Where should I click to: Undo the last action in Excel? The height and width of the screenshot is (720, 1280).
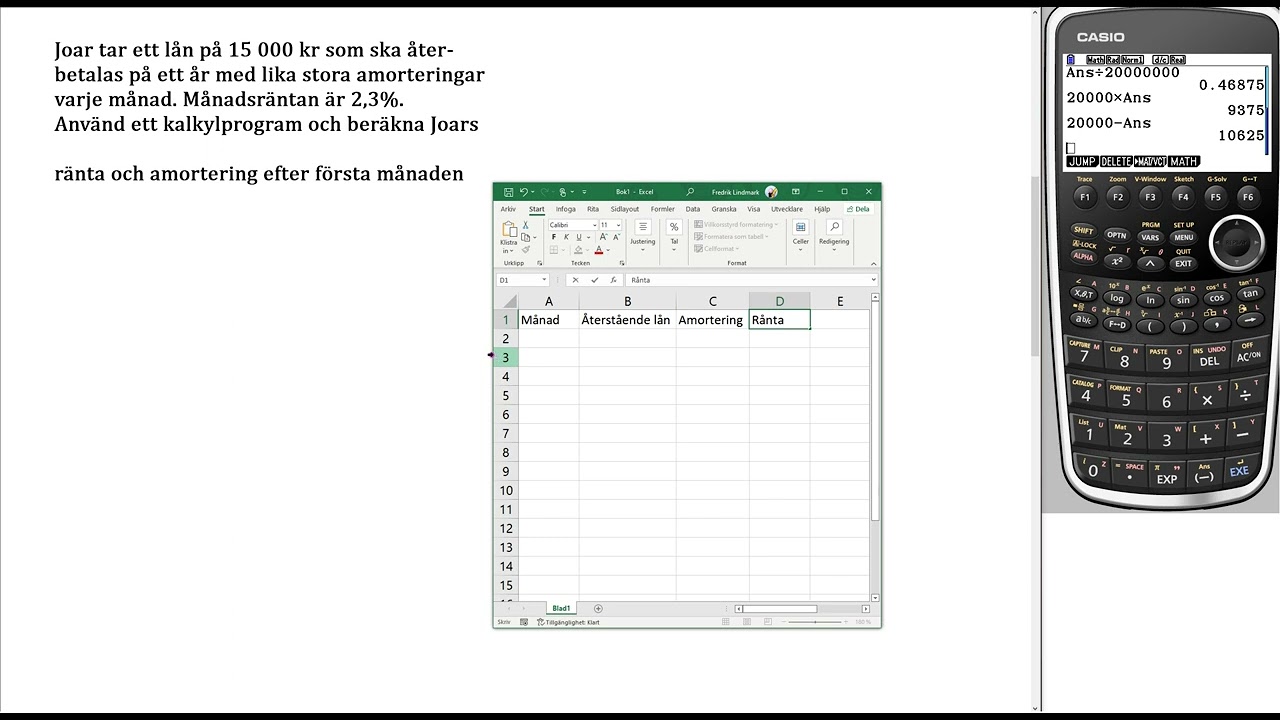(523, 192)
